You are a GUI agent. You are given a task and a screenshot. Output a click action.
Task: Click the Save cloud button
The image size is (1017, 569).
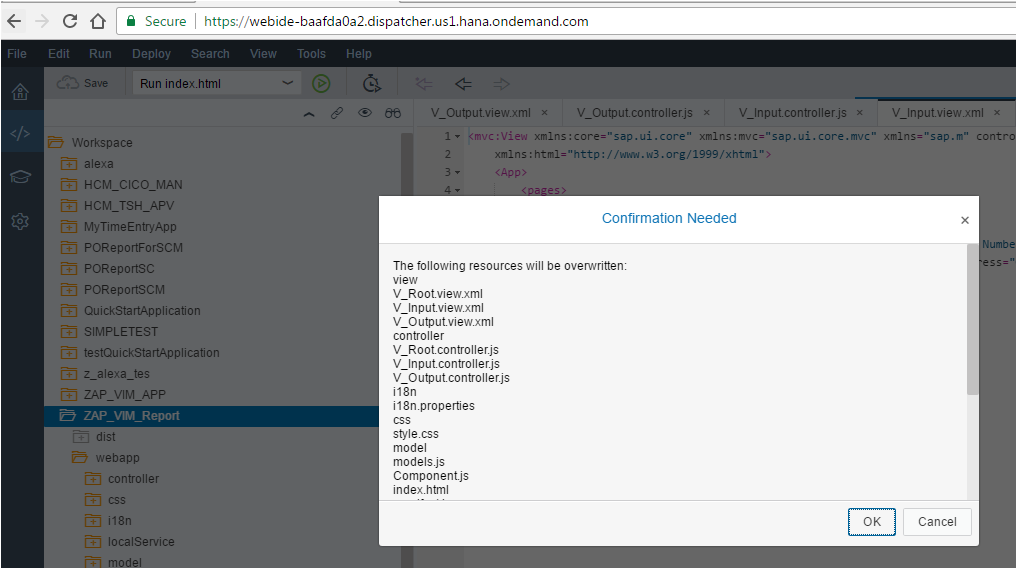click(x=82, y=83)
